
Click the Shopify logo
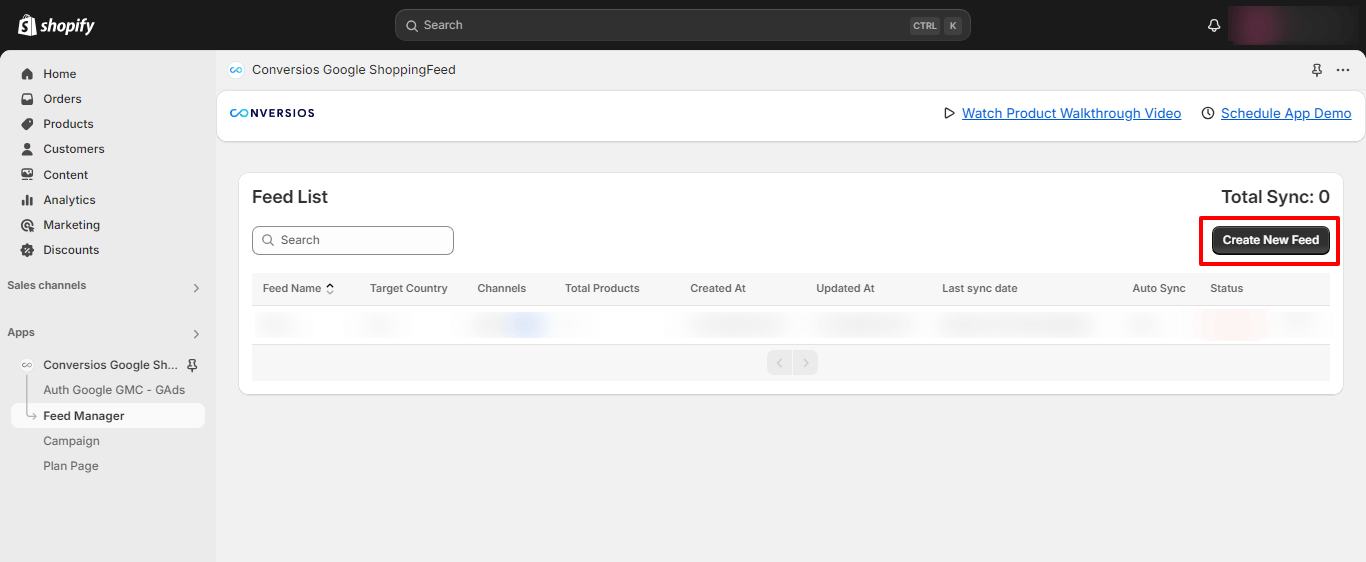56,25
